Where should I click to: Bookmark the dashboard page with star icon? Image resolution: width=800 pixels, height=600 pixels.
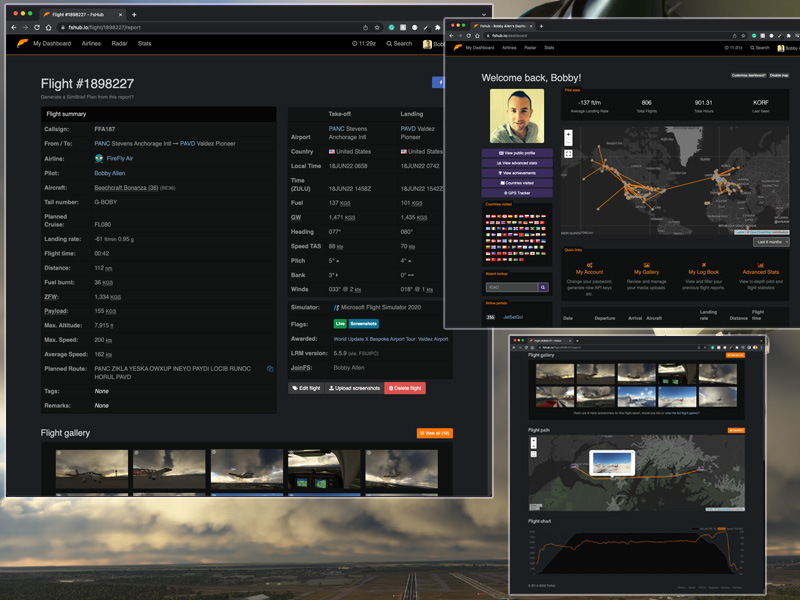(743, 36)
